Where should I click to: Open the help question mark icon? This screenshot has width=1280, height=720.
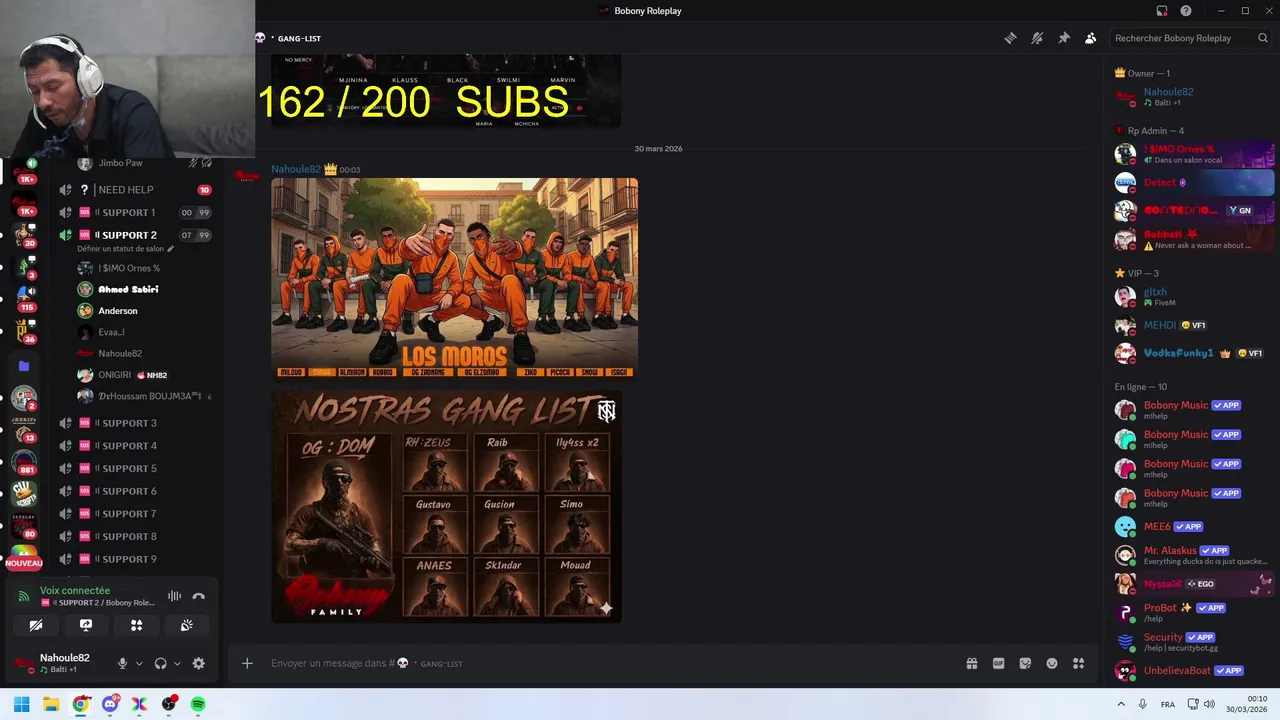pyautogui.click(x=1186, y=11)
